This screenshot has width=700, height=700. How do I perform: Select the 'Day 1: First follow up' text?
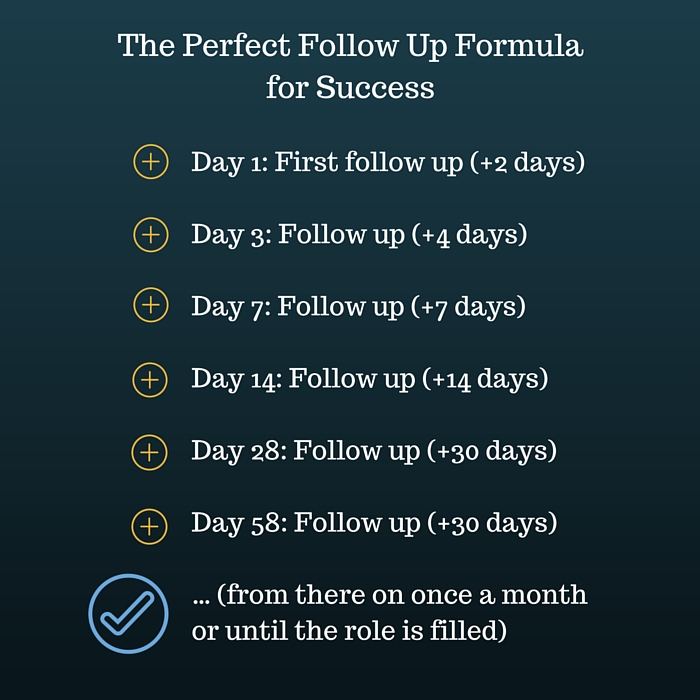[x=326, y=162]
